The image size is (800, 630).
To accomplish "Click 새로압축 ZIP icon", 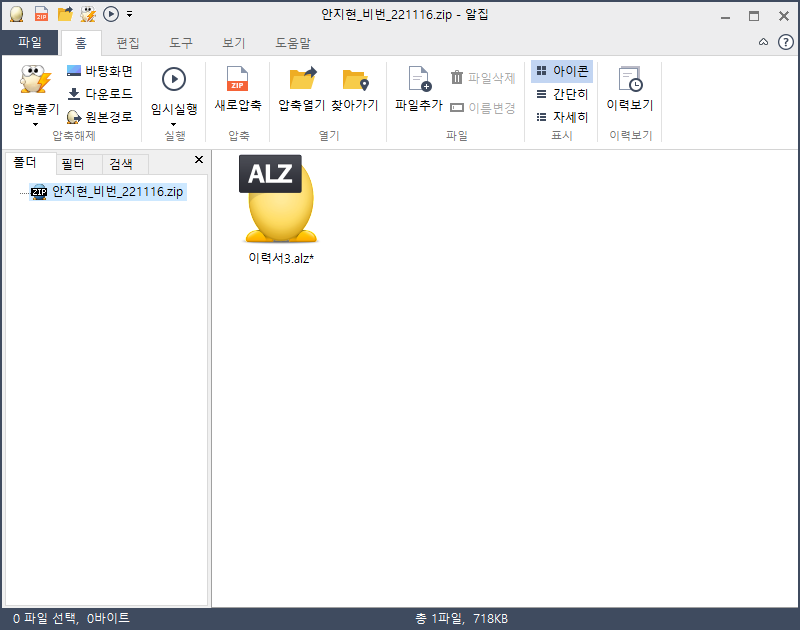I will click(x=237, y=80).
